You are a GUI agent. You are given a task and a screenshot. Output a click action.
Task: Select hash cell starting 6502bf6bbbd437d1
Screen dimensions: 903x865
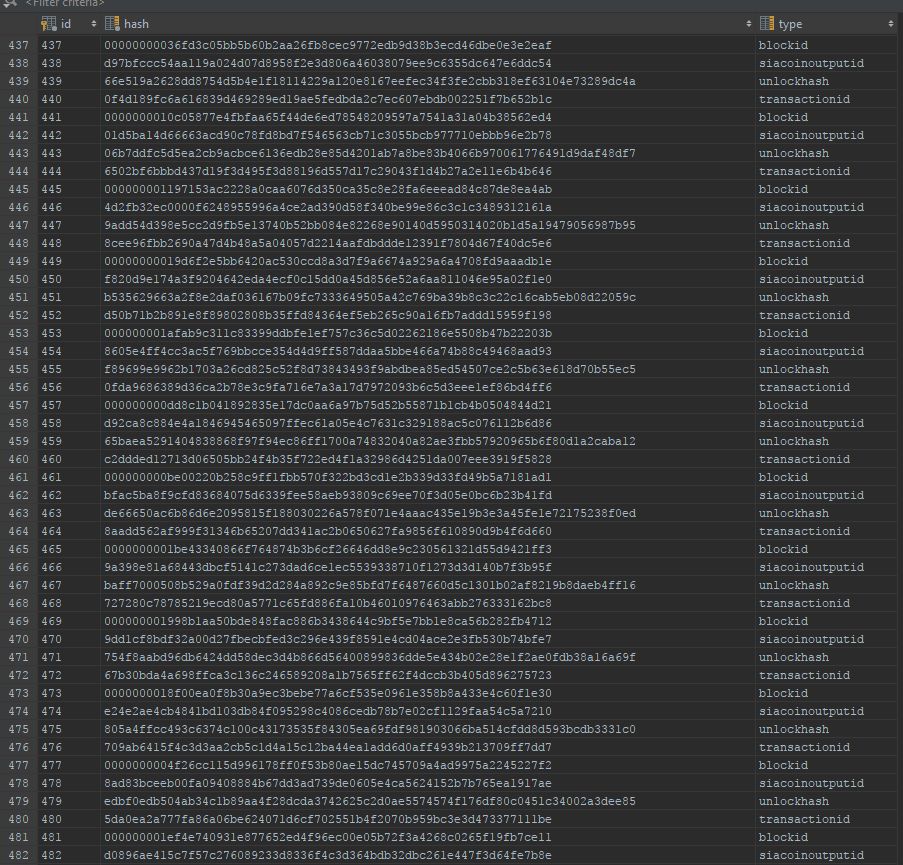428,171
